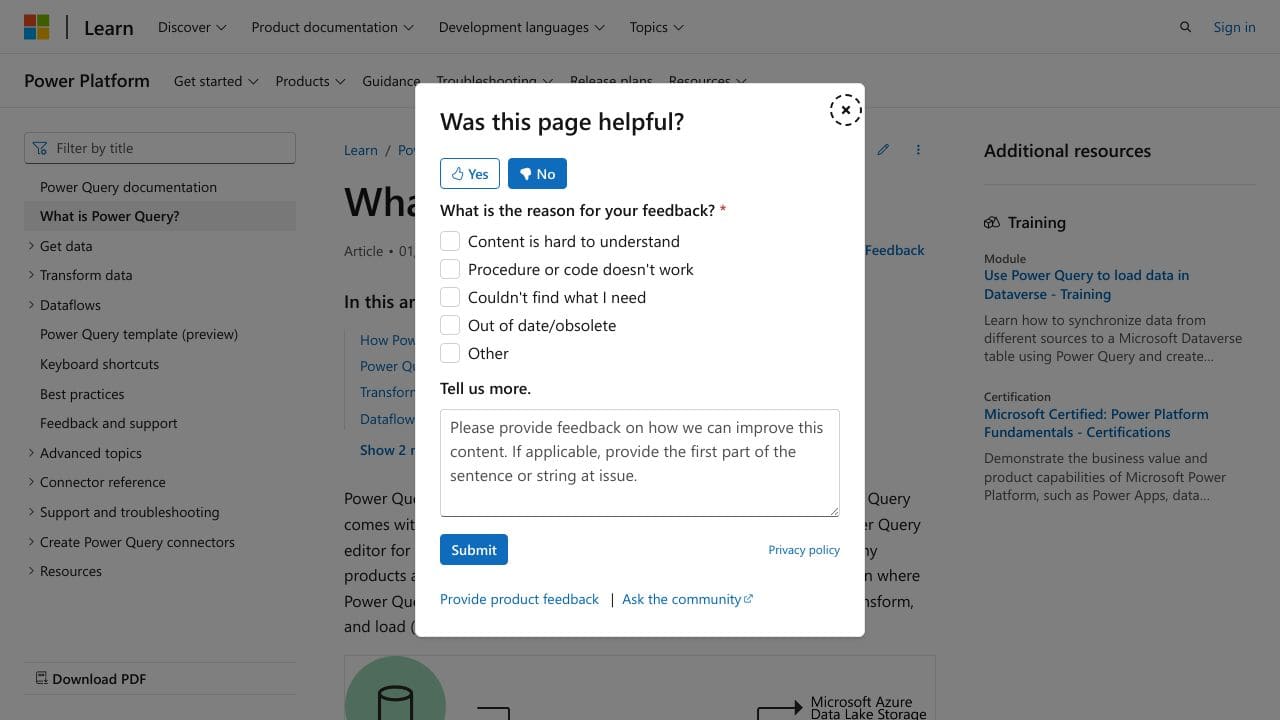Click the edit pencil icon

[x=883, y=150]
